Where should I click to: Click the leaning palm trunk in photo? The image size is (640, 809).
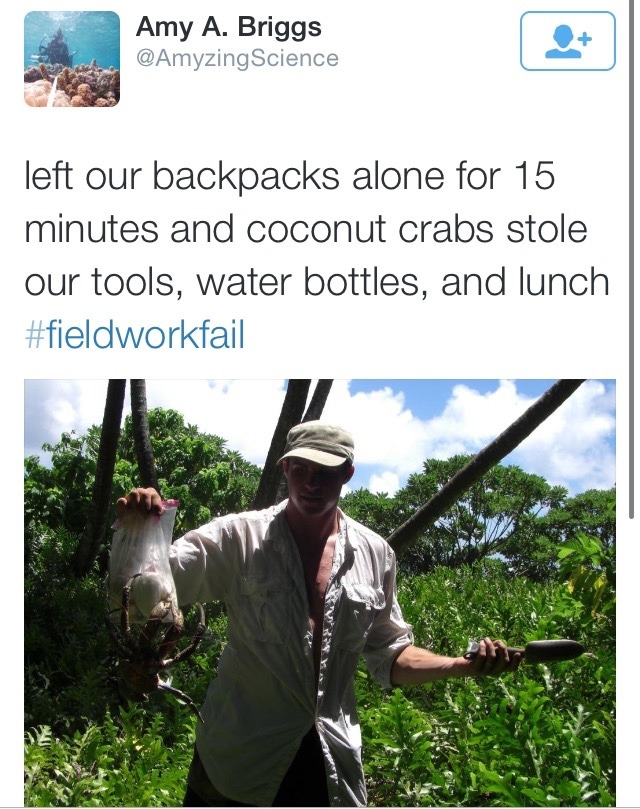480,468
